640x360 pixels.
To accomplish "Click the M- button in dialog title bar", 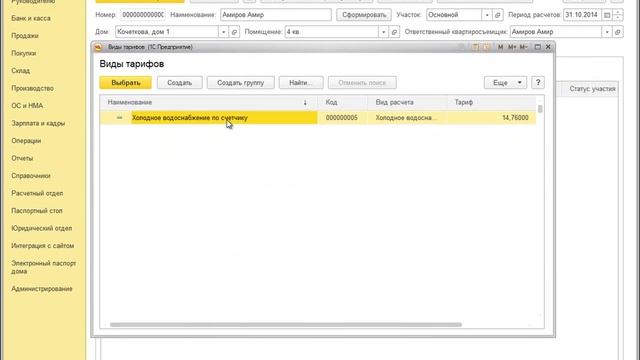I will 524,47.
